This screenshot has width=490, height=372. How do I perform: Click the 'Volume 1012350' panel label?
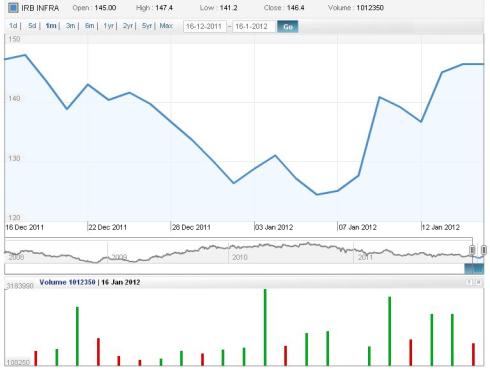click(67, 282)
